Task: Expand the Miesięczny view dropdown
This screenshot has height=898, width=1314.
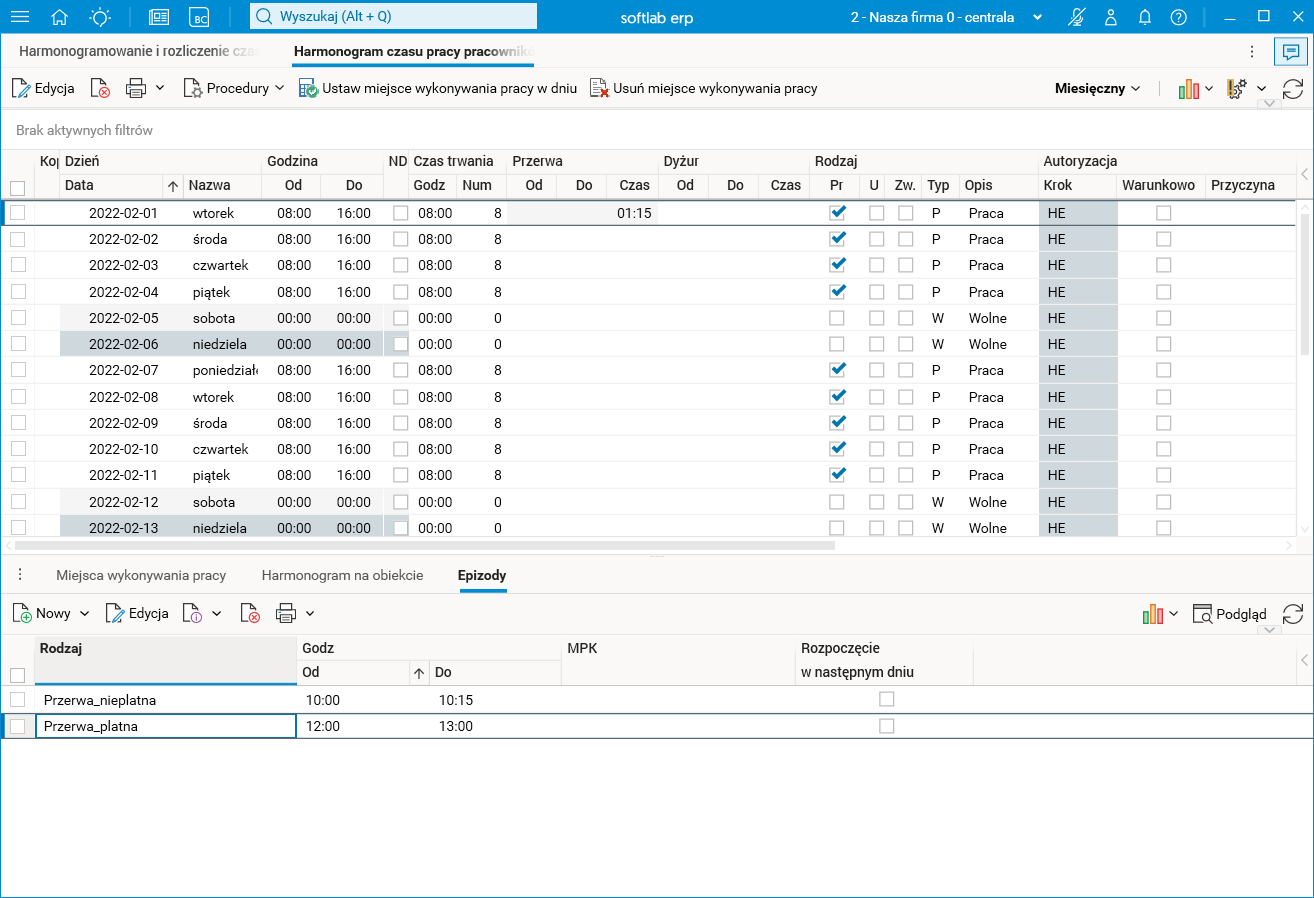Action: coord(1097,89)
